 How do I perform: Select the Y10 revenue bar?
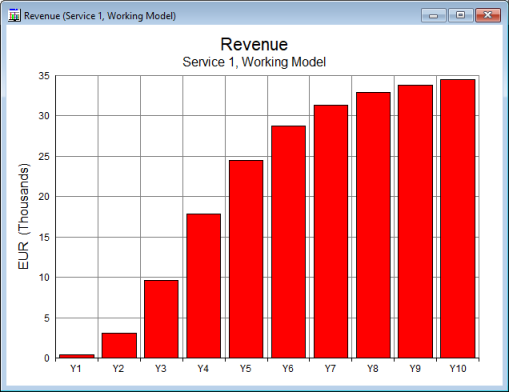tap(458, 219)
